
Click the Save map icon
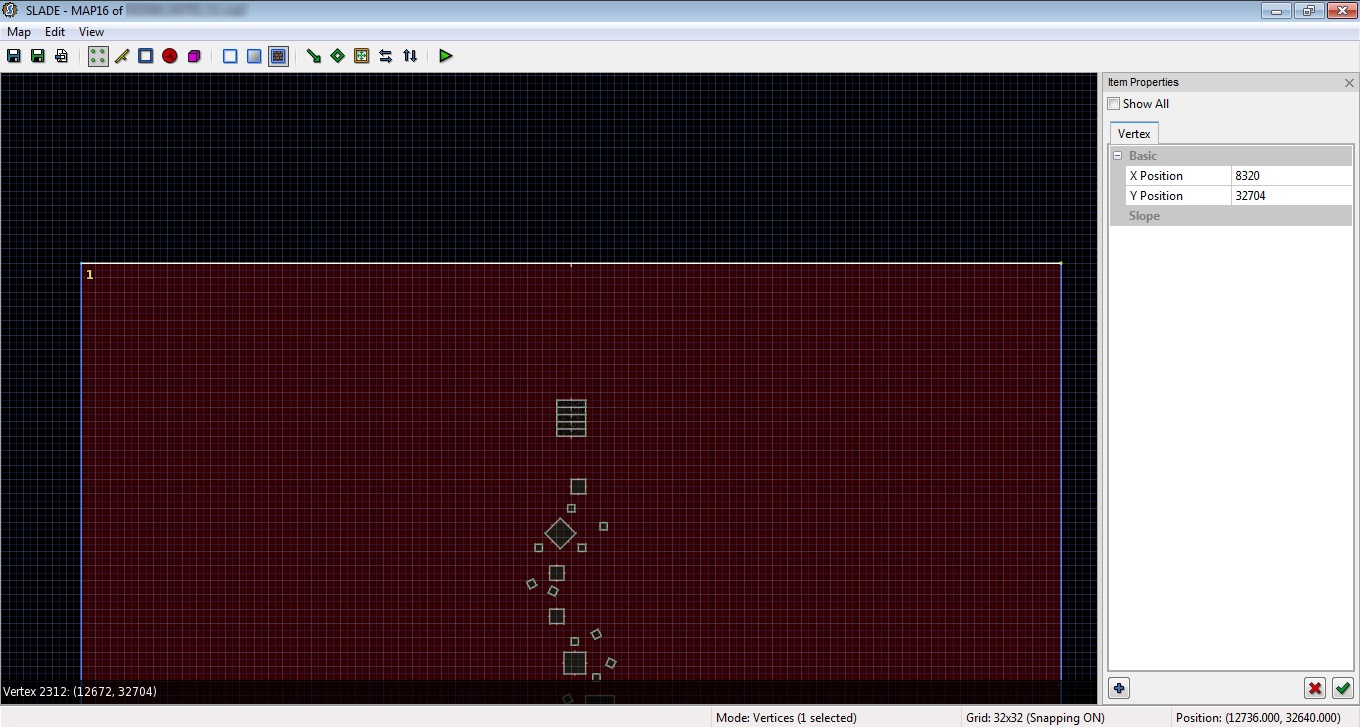(x=14, y=56)
